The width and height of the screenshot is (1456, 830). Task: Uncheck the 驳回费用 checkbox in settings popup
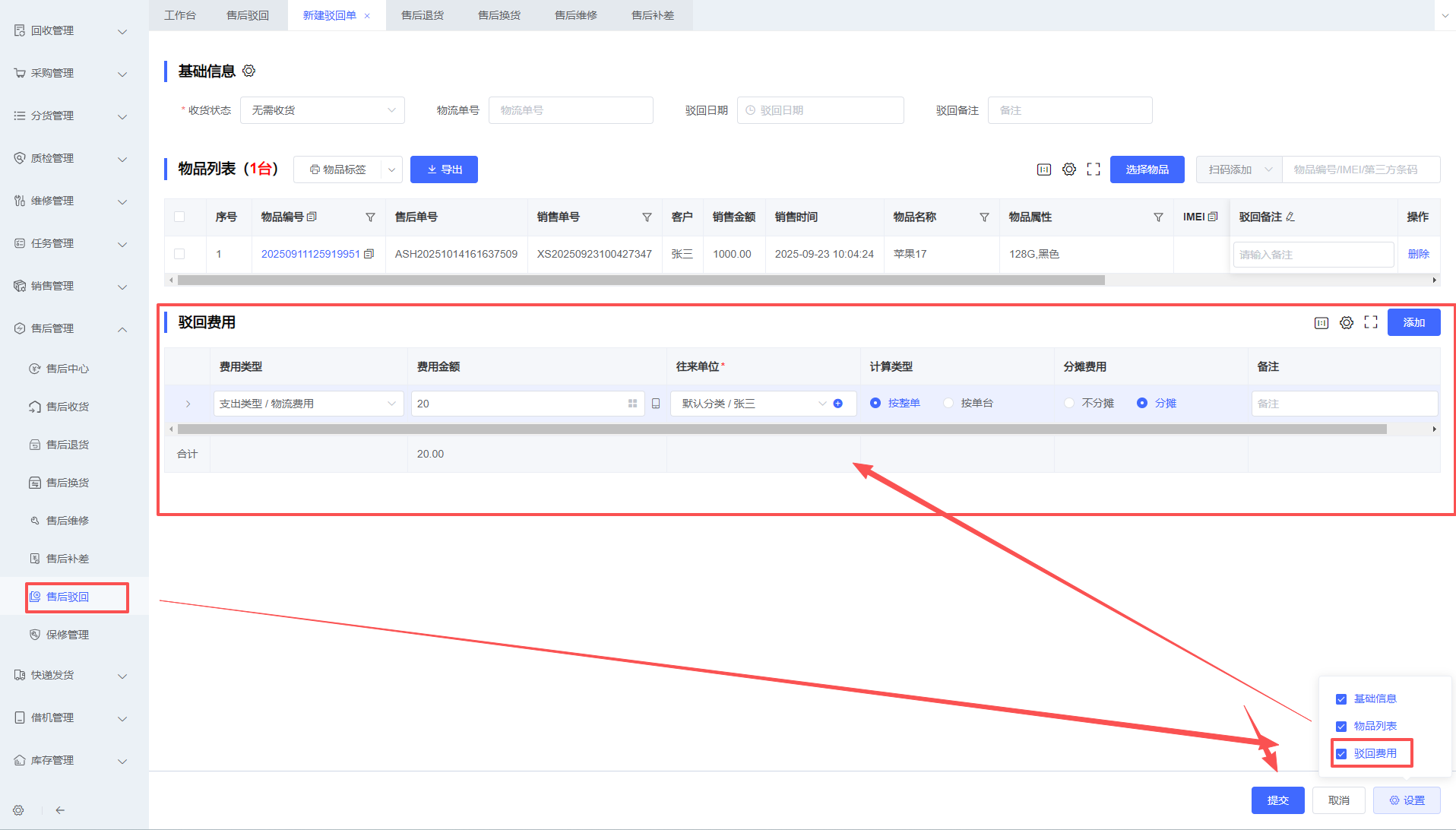[1341, 753]
